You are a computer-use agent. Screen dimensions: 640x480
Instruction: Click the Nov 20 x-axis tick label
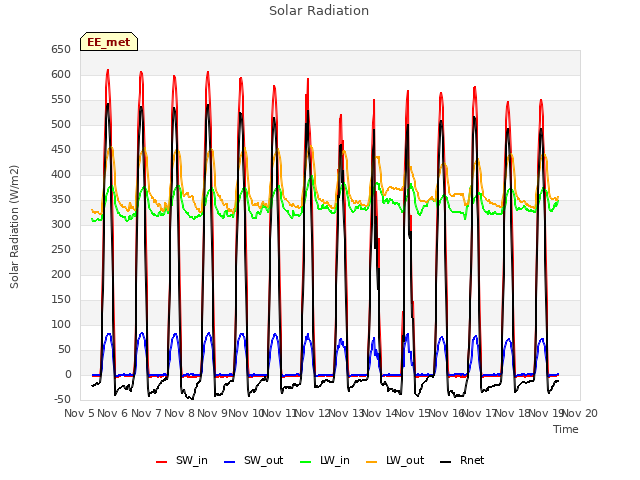(x=580, y=413)
